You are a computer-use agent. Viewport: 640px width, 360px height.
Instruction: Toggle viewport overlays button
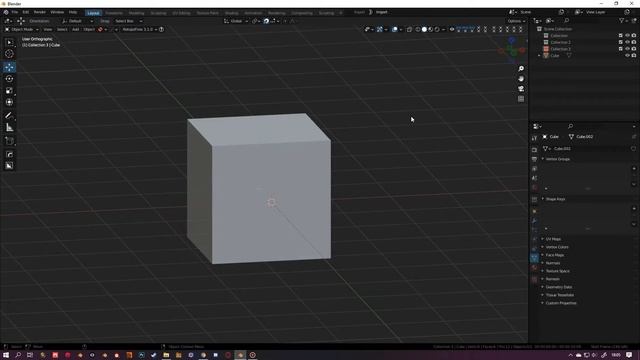[x=395, y=29]
